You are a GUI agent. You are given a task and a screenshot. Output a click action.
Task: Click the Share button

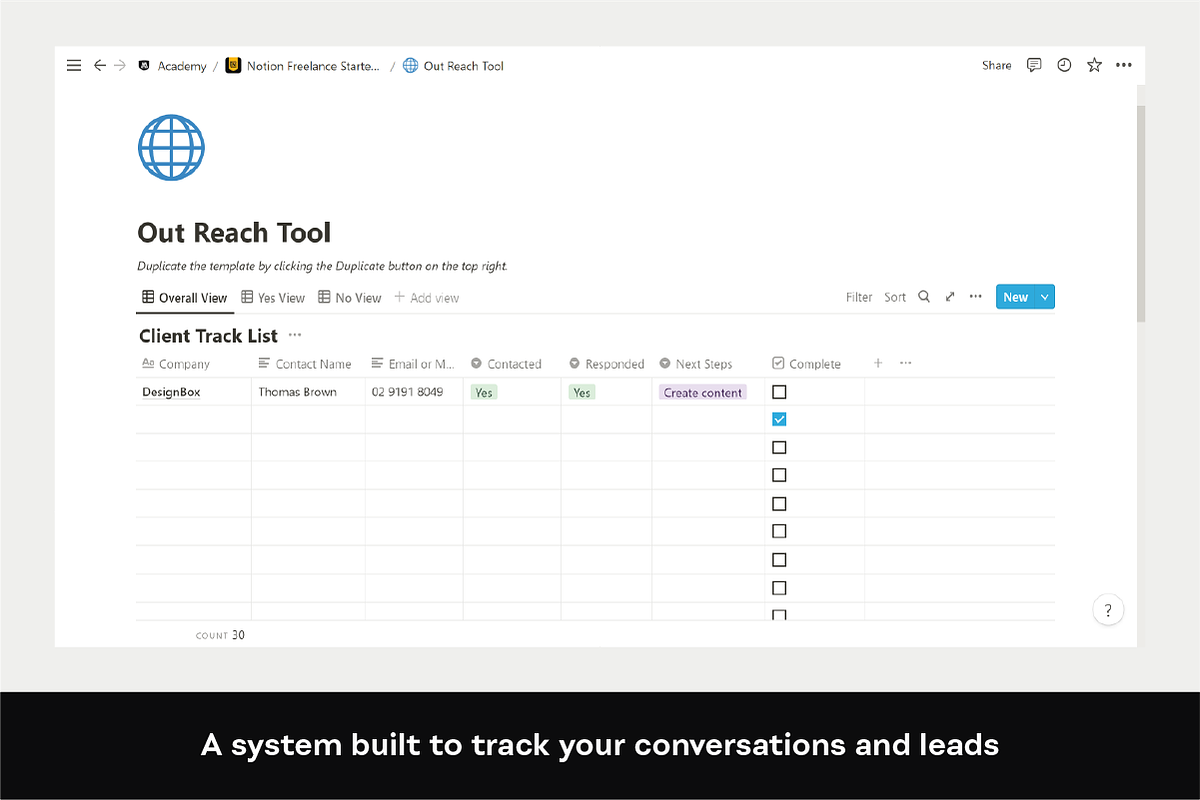(996, 65)
